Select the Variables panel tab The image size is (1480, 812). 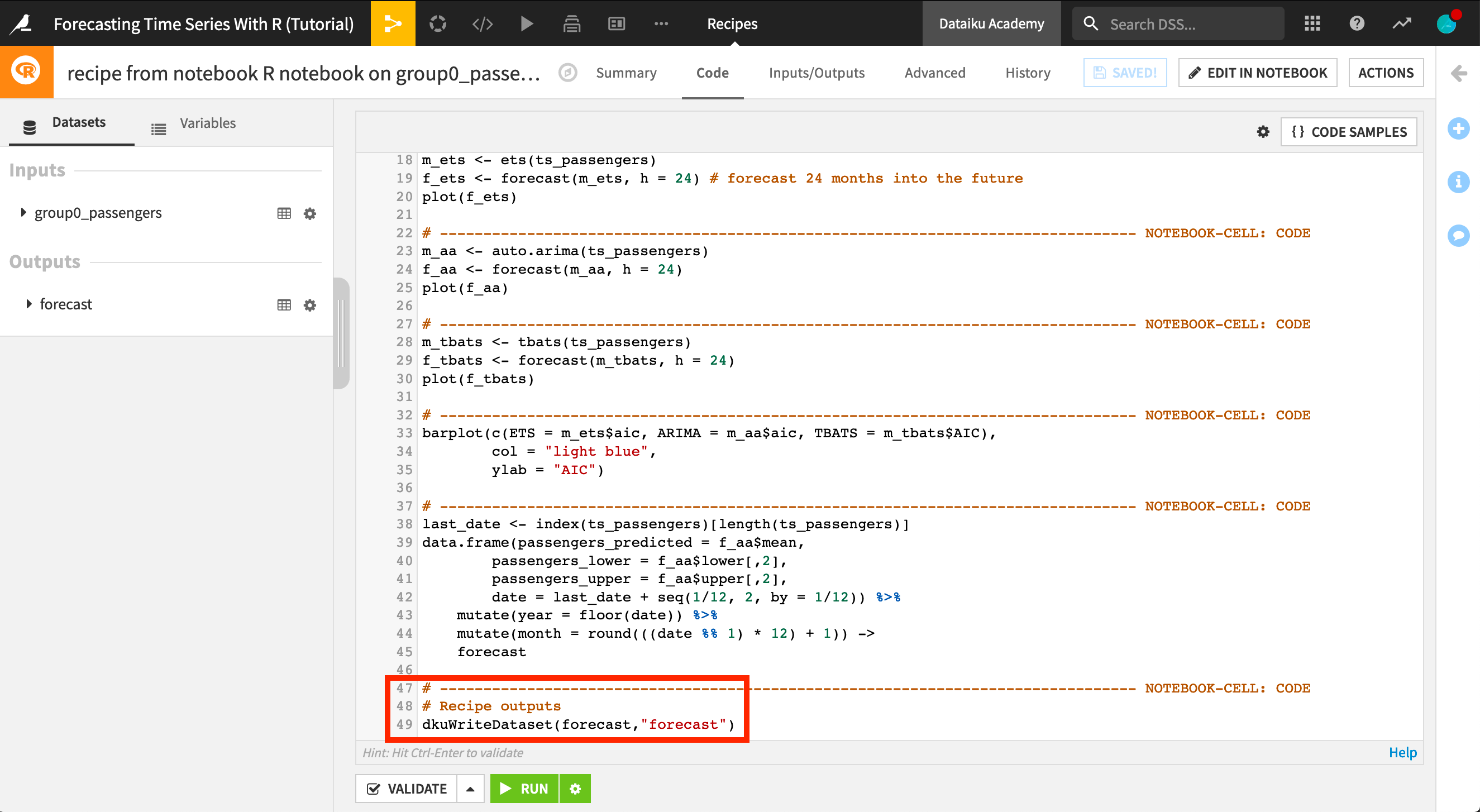pyautogui.click(x=193, y=123)
